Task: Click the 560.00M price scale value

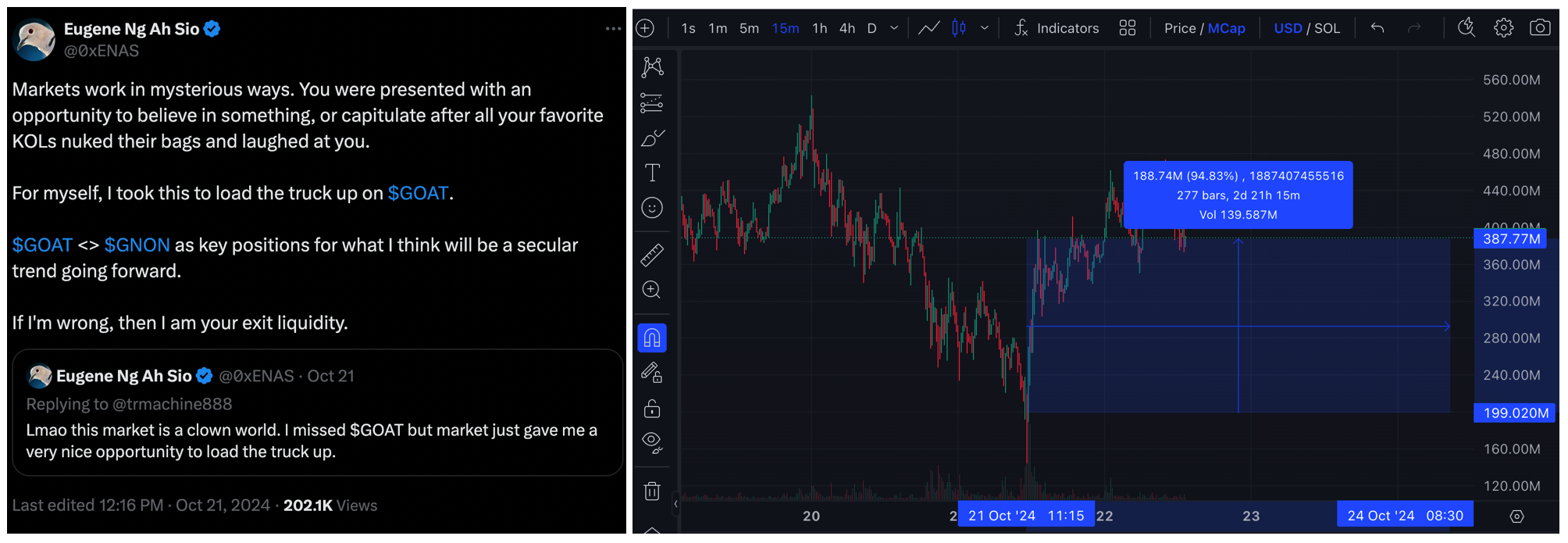Action: [x=1511, y=80]
